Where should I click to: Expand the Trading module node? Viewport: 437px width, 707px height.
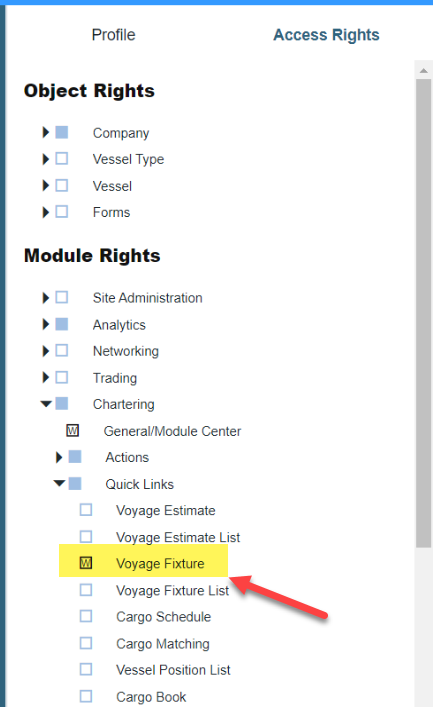click(46, 377)
